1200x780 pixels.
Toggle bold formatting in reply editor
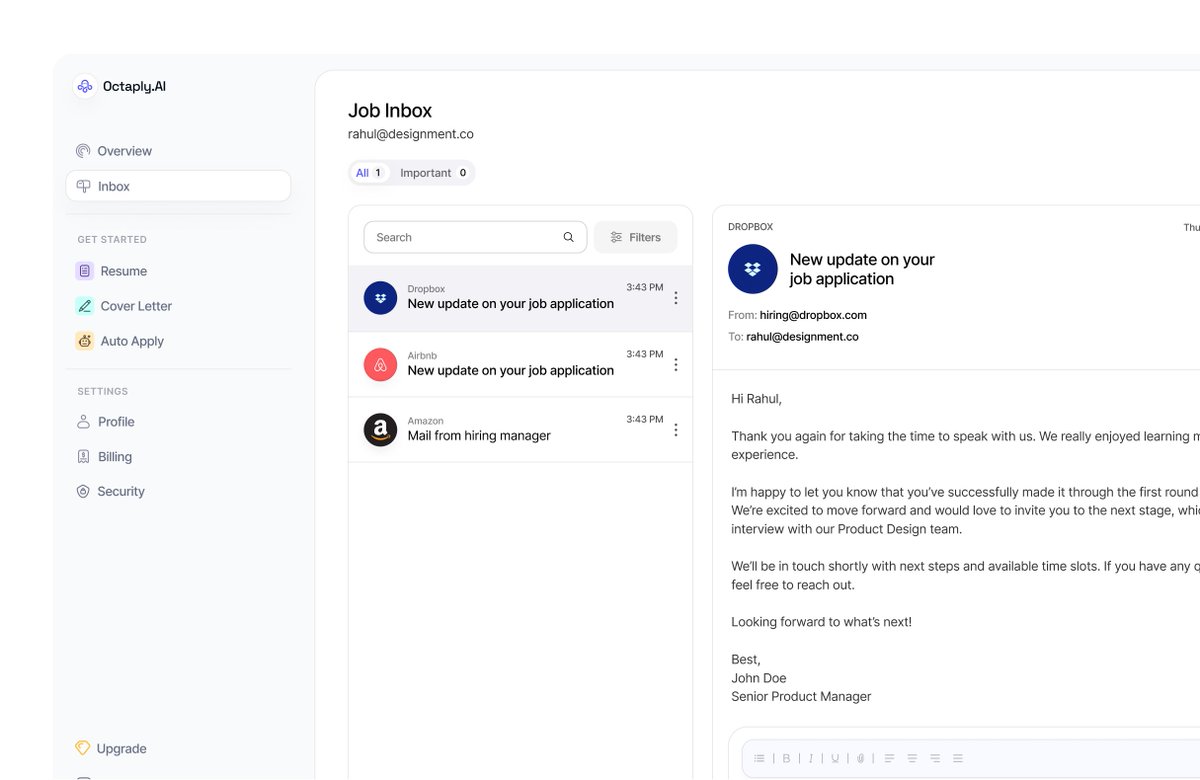(786, 758)
